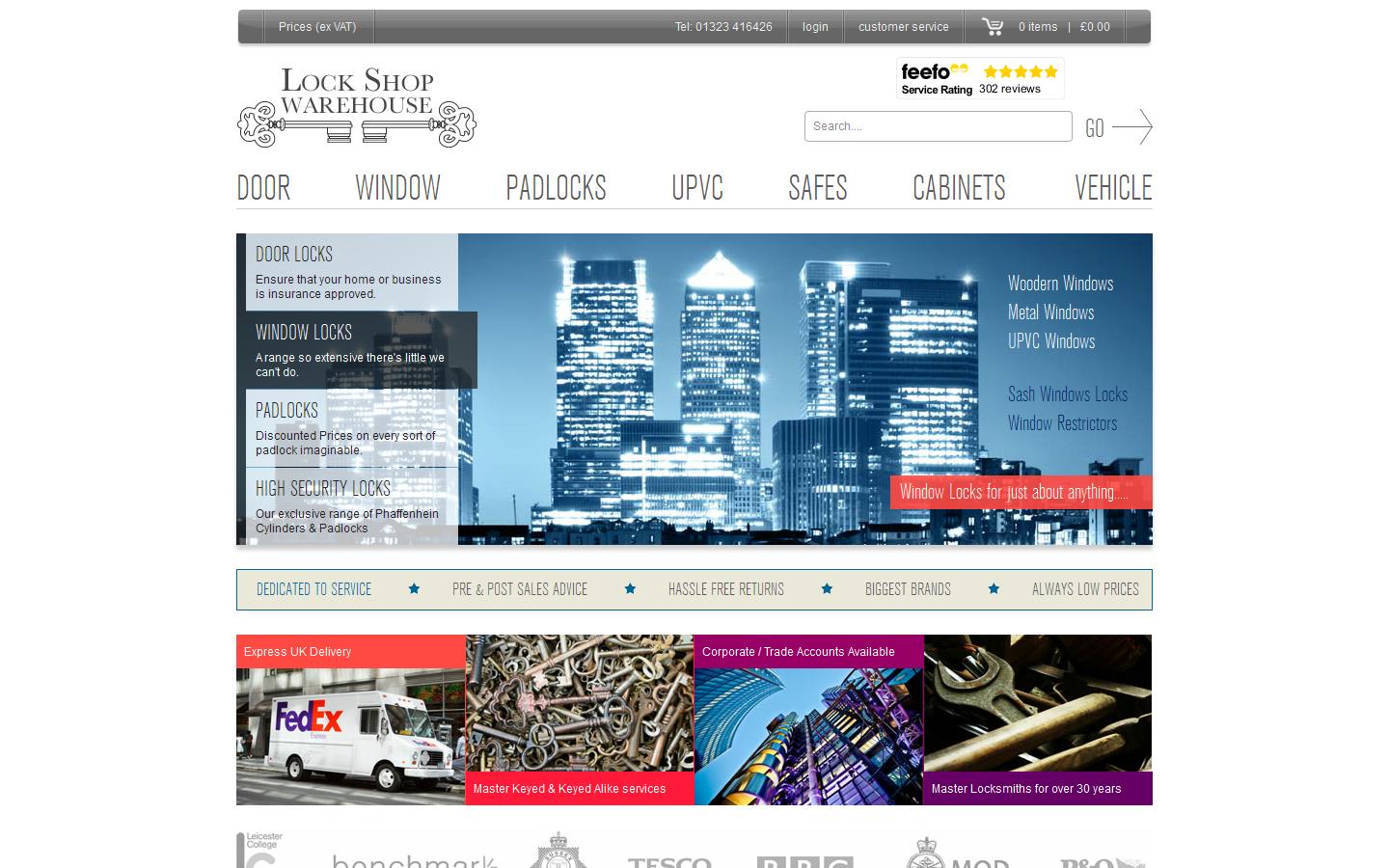
Task: Open the shopping cart icon
Action: (x=993, y=27)
